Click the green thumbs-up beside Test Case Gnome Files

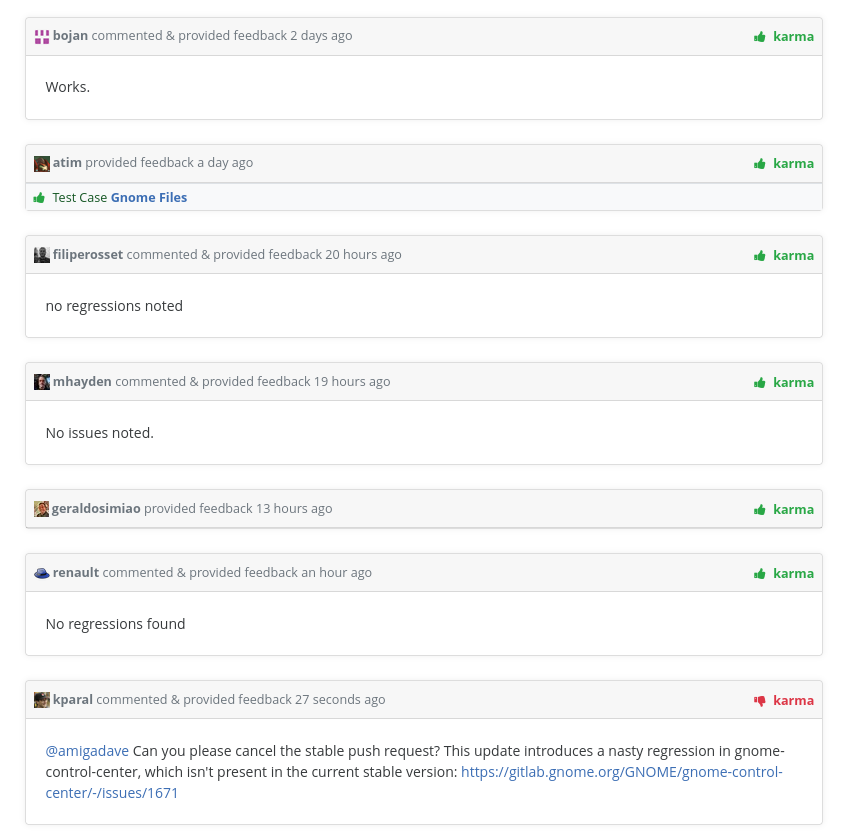(x=40, y=197)
